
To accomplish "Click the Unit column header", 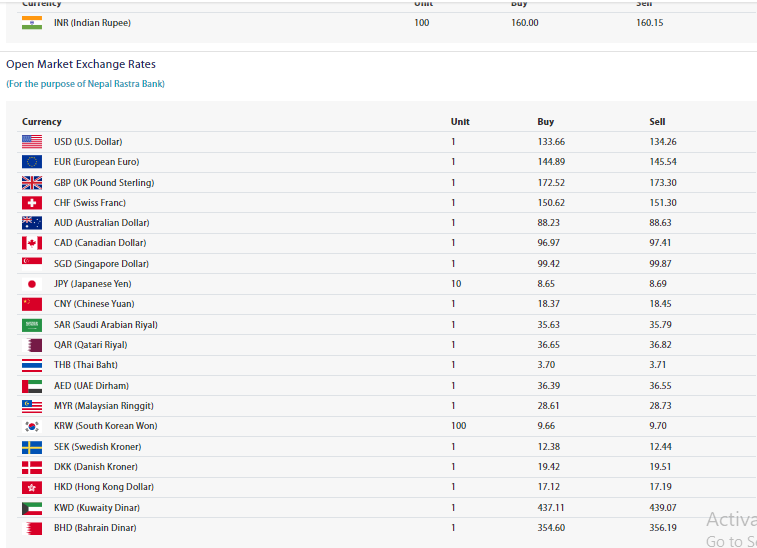I will tap(460, 122).
